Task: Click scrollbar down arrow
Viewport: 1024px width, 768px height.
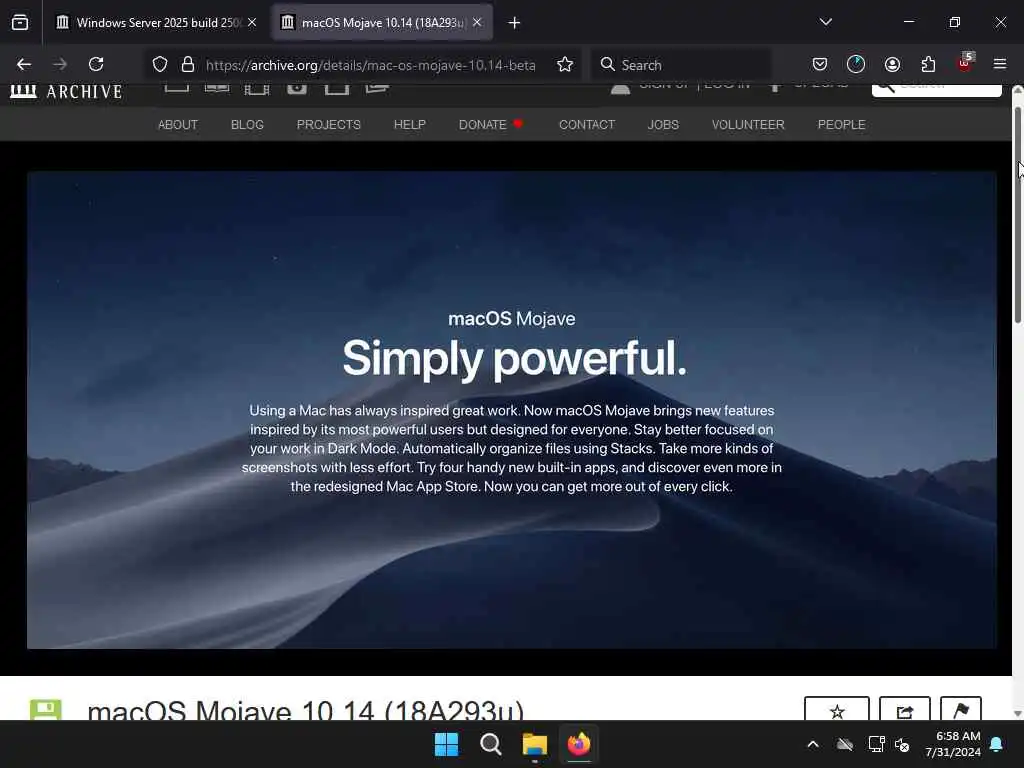Action: point(1017,713)
